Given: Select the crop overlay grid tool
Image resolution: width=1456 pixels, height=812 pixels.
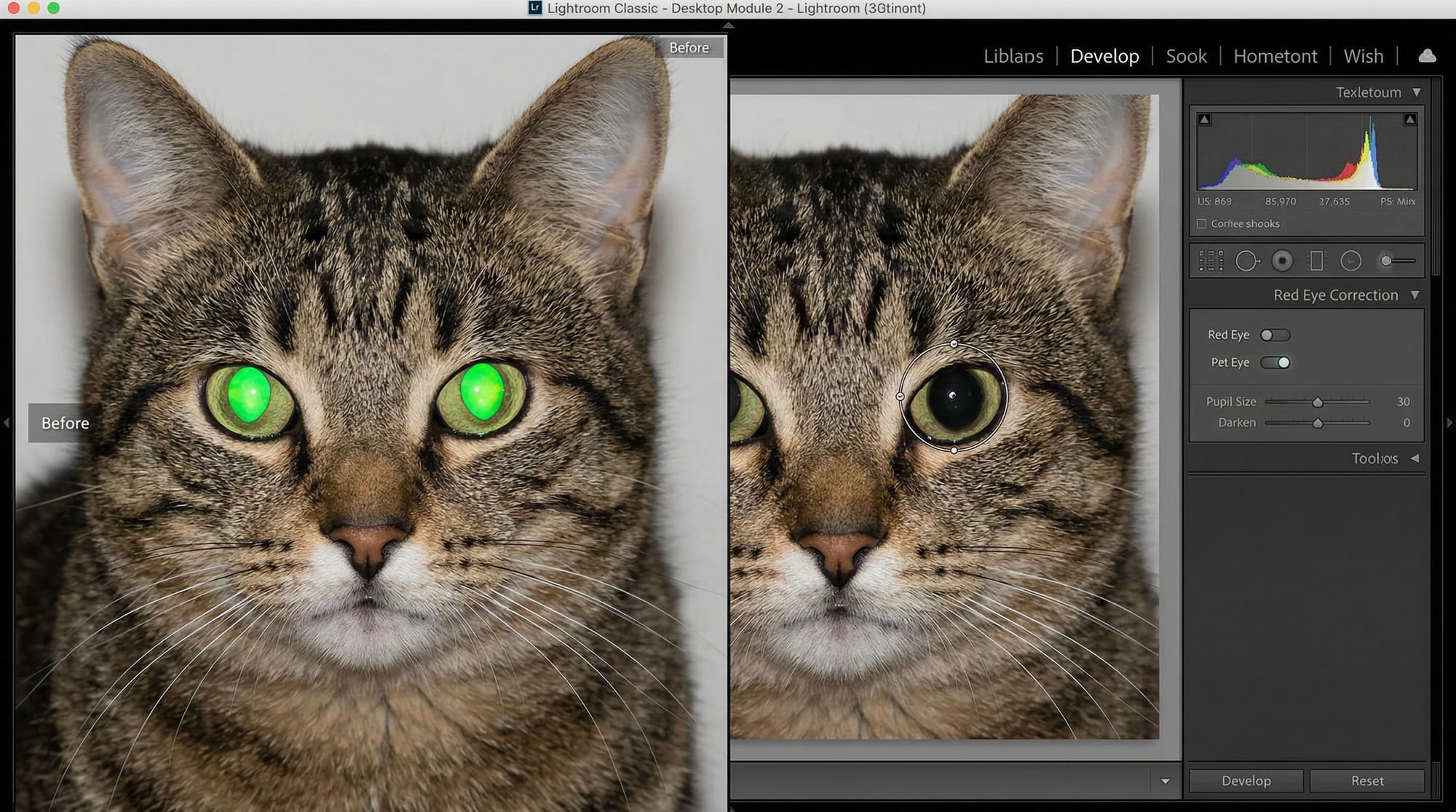Looking at the screenshot, I should (1211, 260).
